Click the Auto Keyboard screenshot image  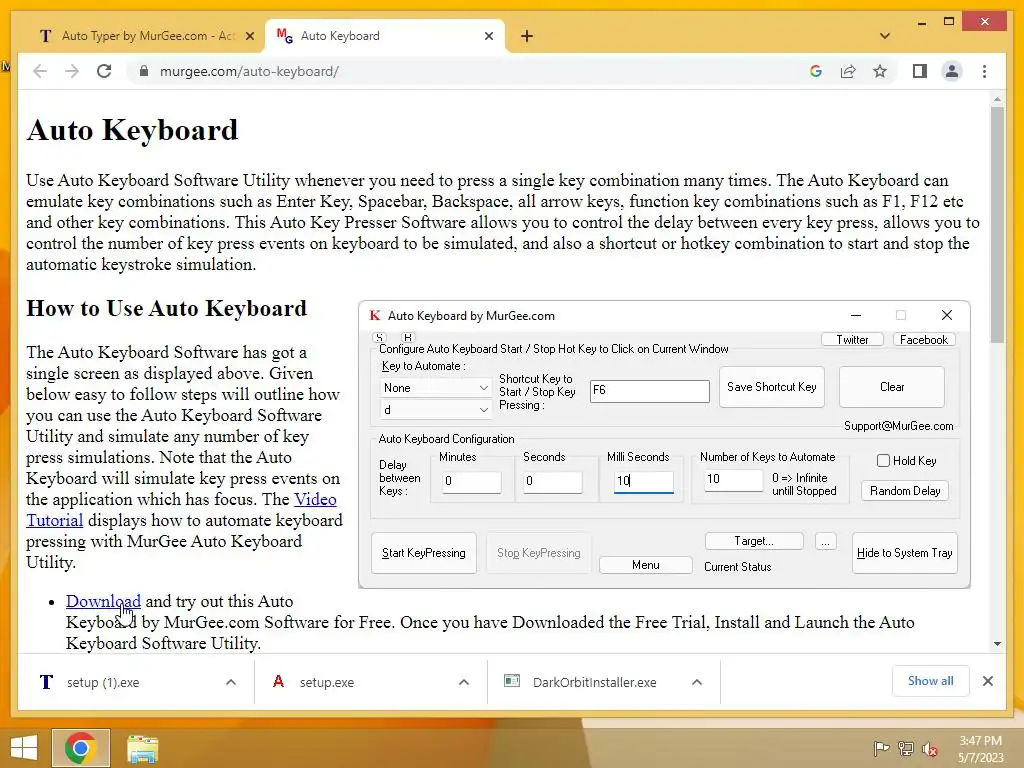(664, 445)
